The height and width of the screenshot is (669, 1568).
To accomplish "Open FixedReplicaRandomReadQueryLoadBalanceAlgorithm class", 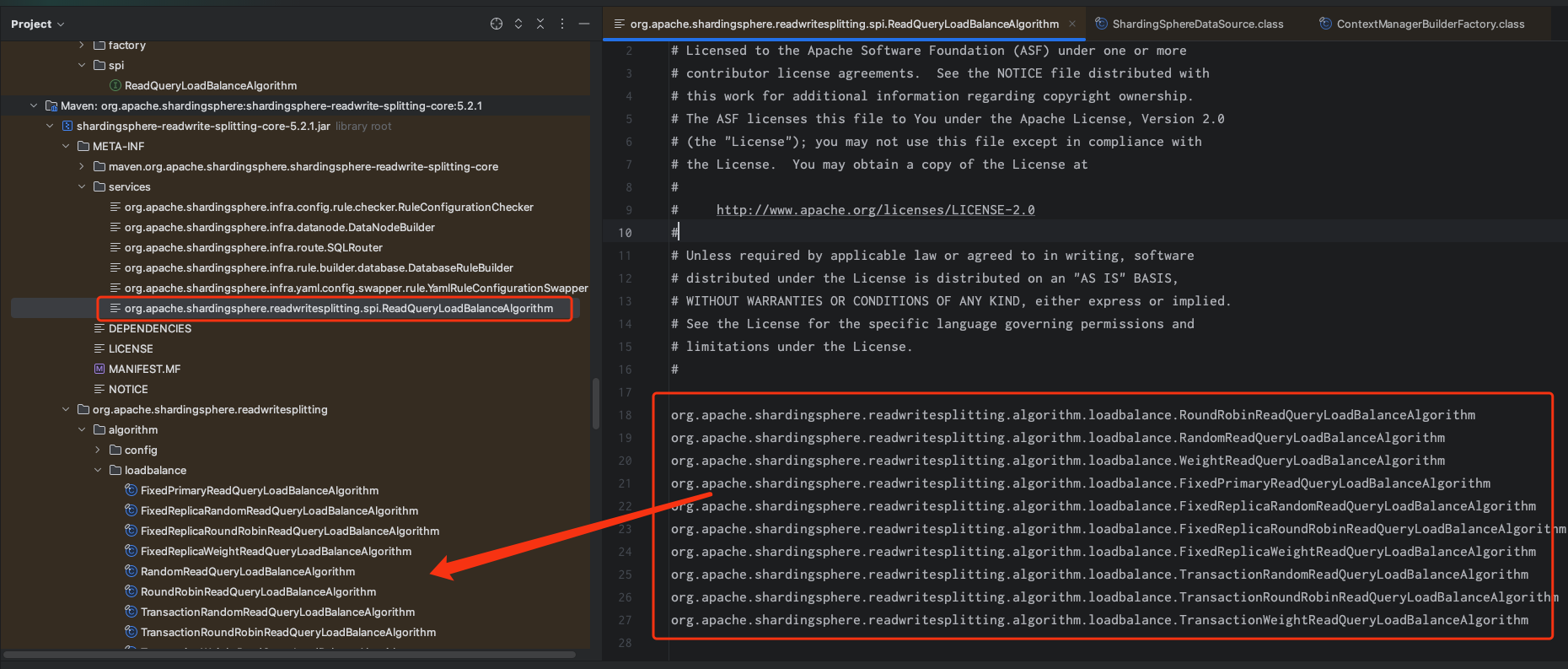I will (x=279, y=510).
